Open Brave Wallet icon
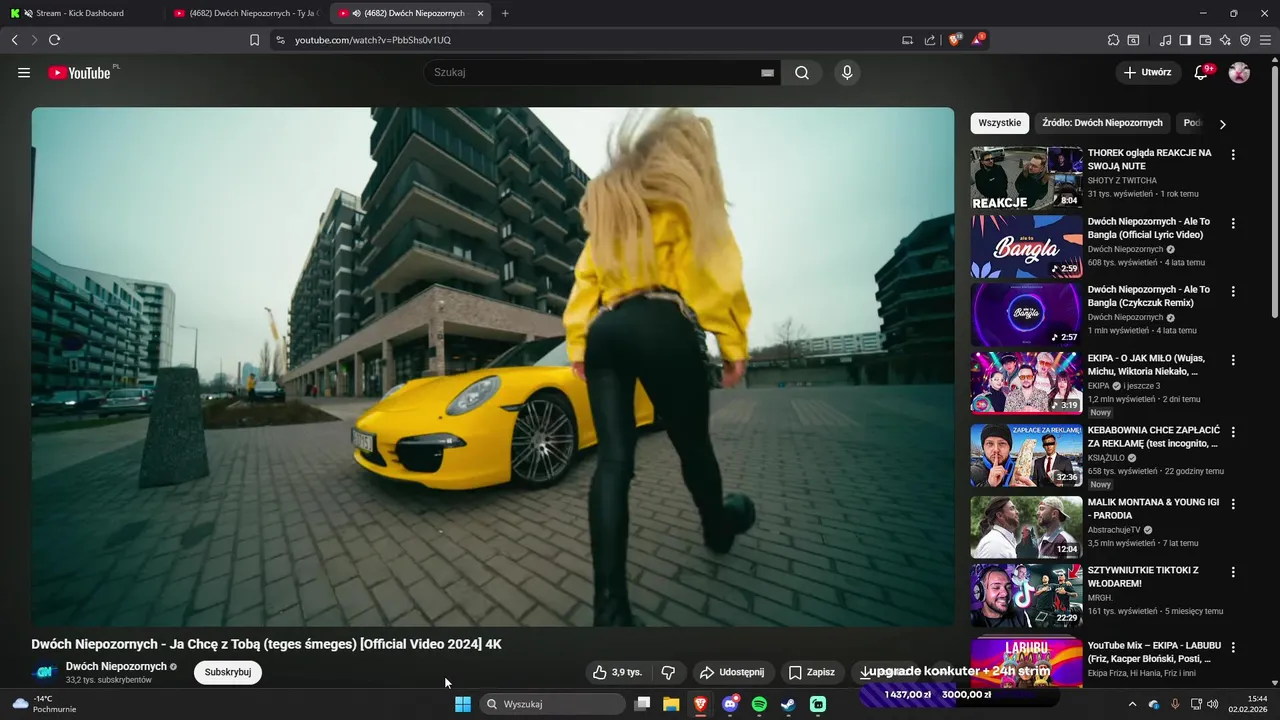Viewport: 1280px width, 720px height. (x=1205, y=40)
